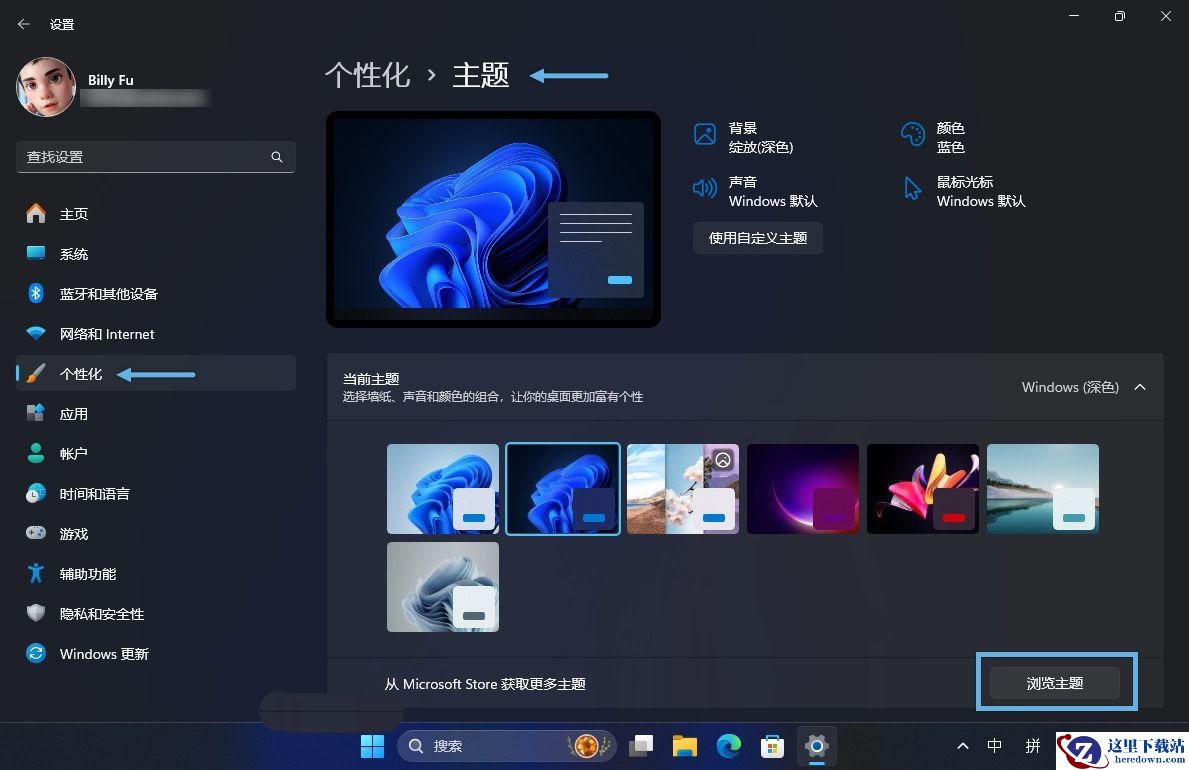Screen dimensions: 1189x770
Task: Apply the lake landscape theme thumbnail
Action: [x=1043, y=489]
